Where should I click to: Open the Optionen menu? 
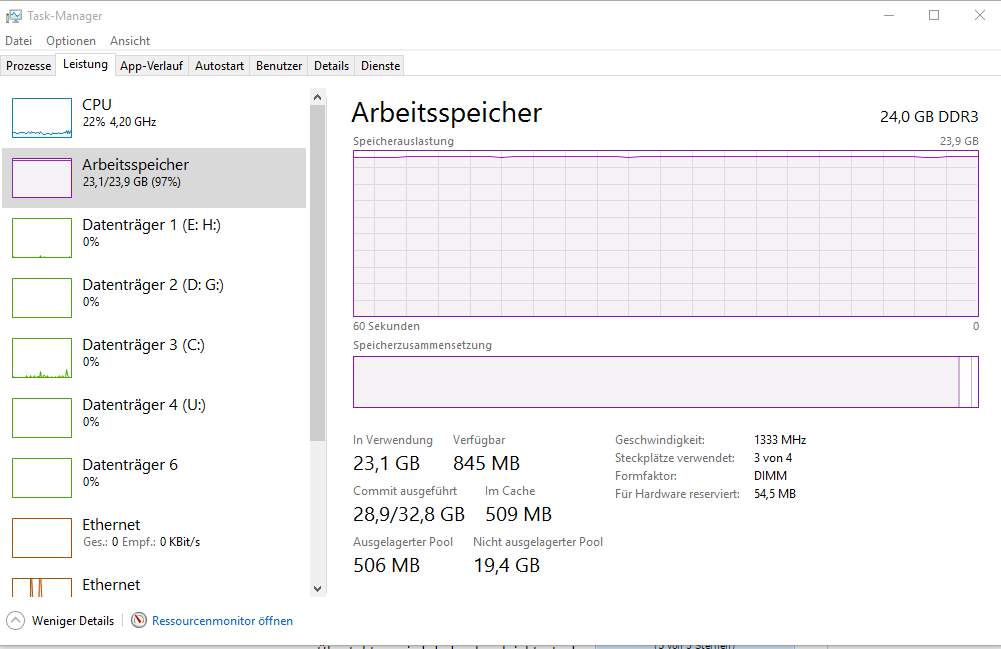click(71, 41)
